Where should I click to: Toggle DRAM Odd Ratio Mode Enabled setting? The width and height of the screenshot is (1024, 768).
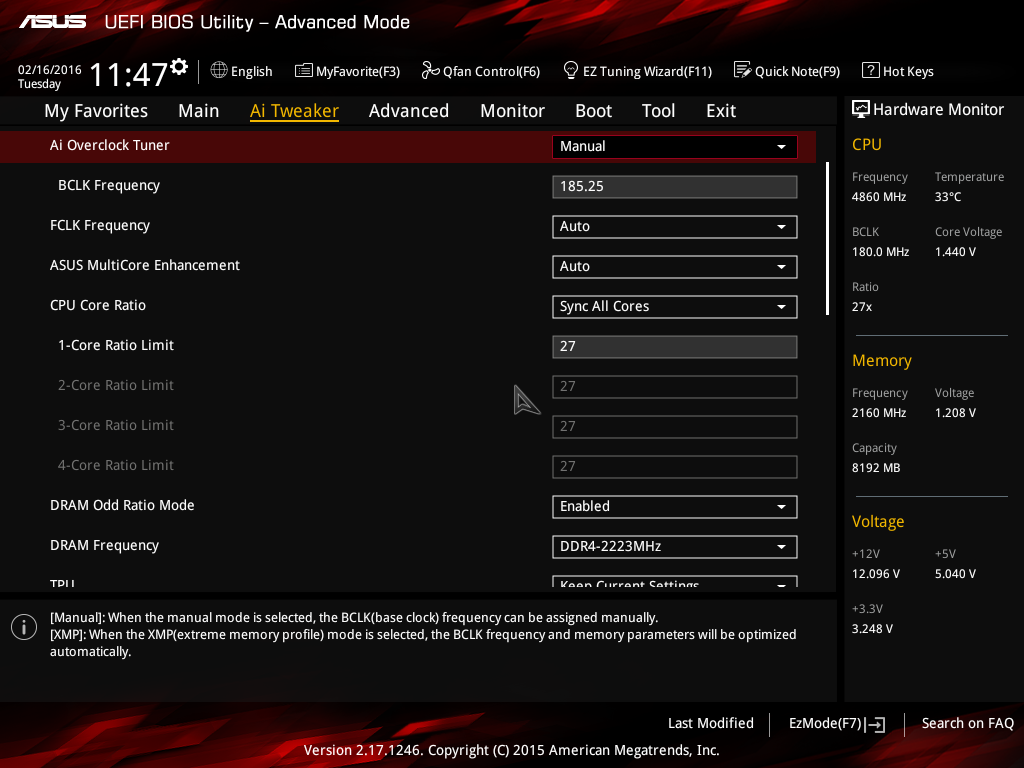[x=674, y=506]
